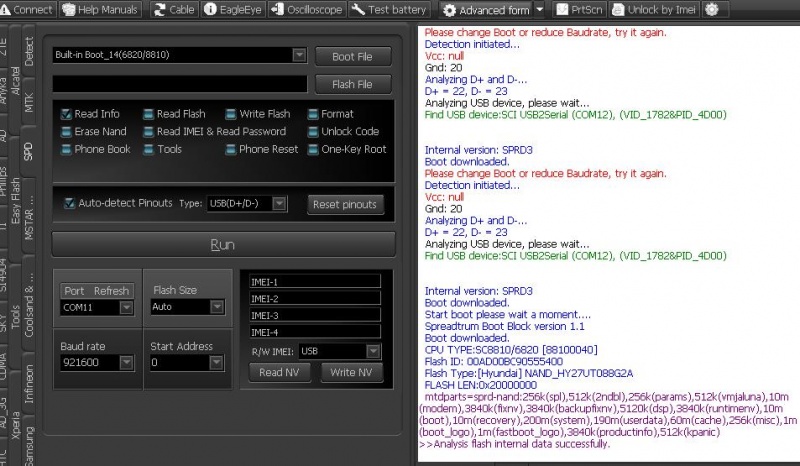Image resolution: width=800 pixels, height=466 pixels.
Task: Switch to the MTK side tab
Action: coord(28,102)
